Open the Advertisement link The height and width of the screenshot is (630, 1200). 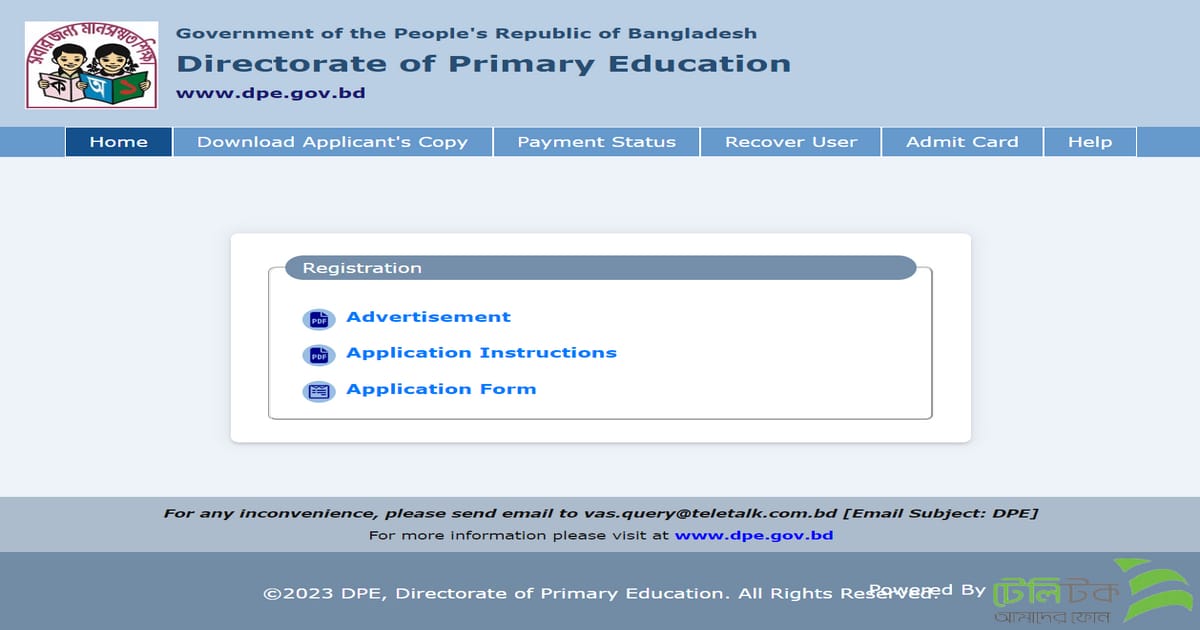(428, 317)
